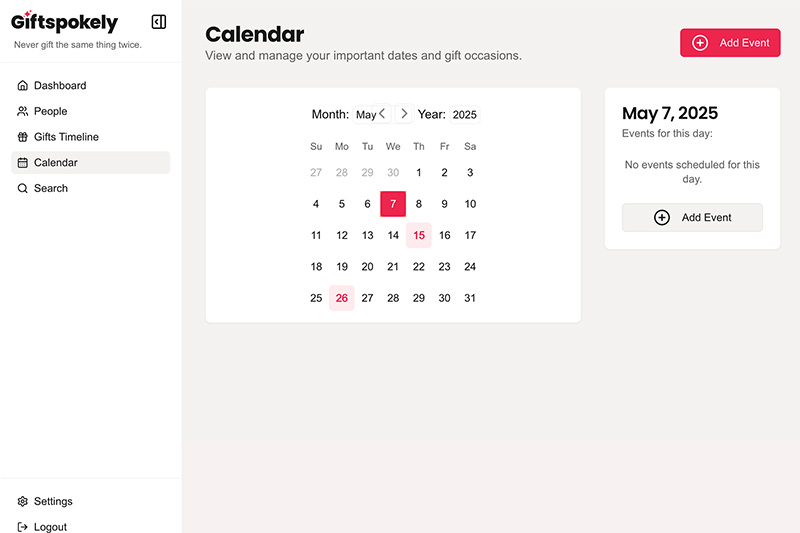Select the highlighted May 15 date
Image resolution: width=800 pixels, height=533 pixels.
tap(419, 235)
